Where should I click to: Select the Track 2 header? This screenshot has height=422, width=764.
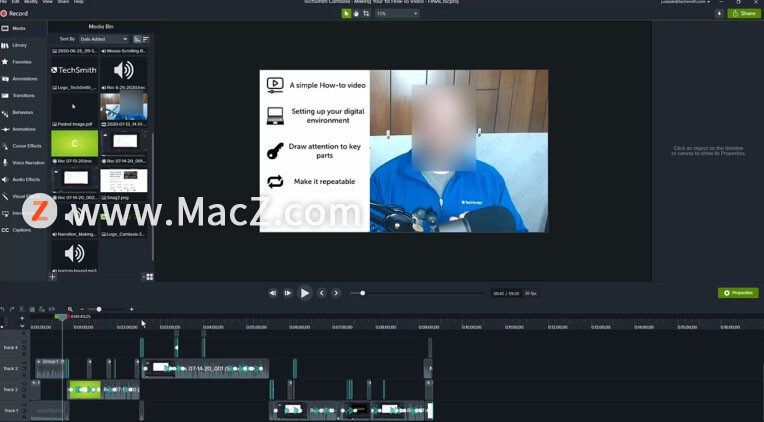(x=11, y=389)
